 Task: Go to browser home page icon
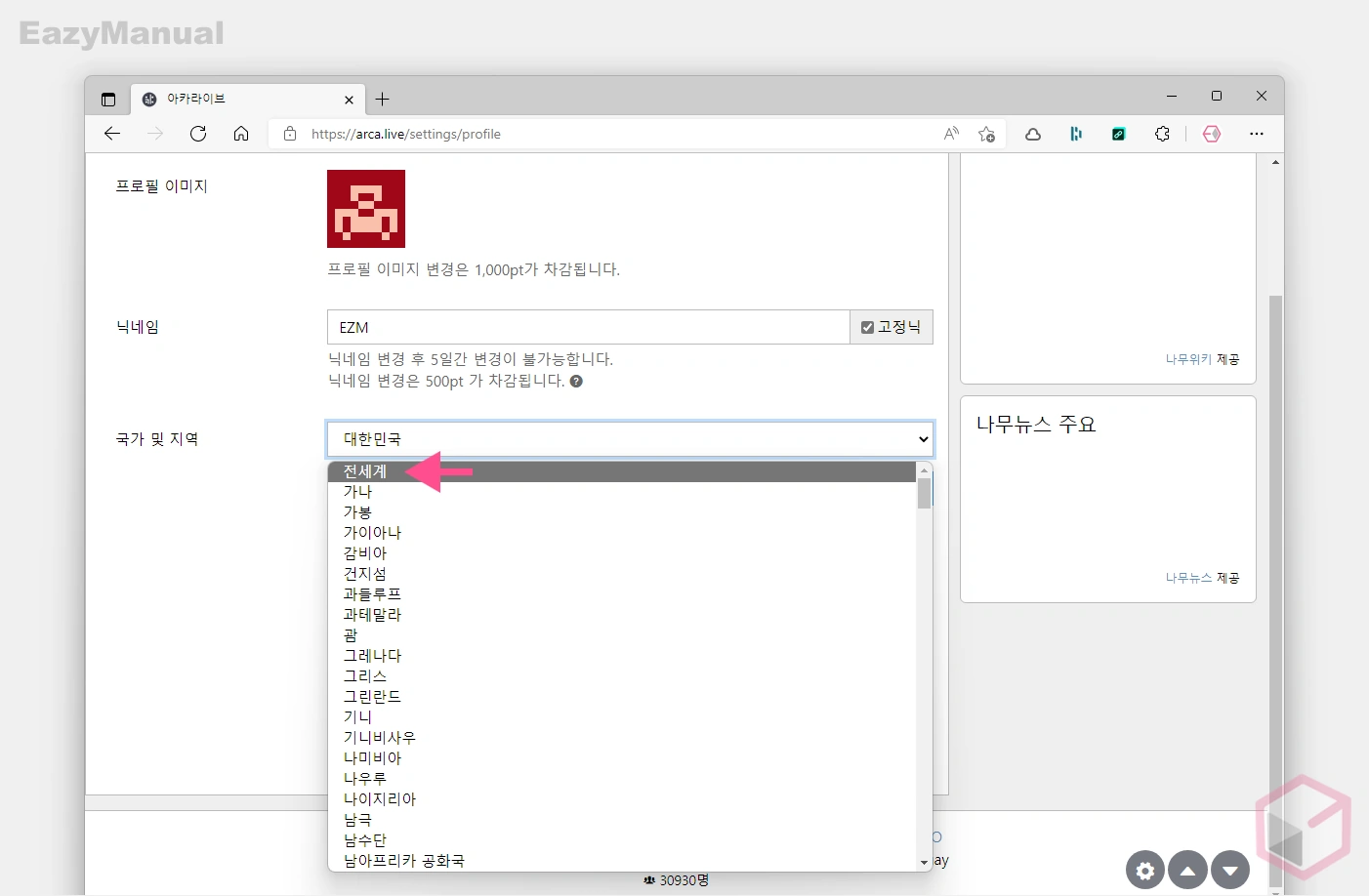241,134
